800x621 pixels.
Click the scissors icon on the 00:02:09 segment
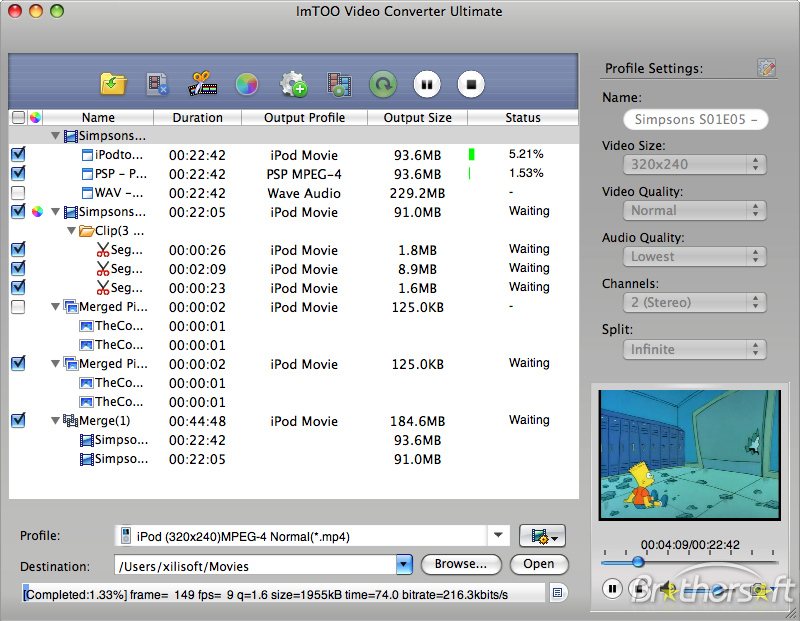pos(103,268)
